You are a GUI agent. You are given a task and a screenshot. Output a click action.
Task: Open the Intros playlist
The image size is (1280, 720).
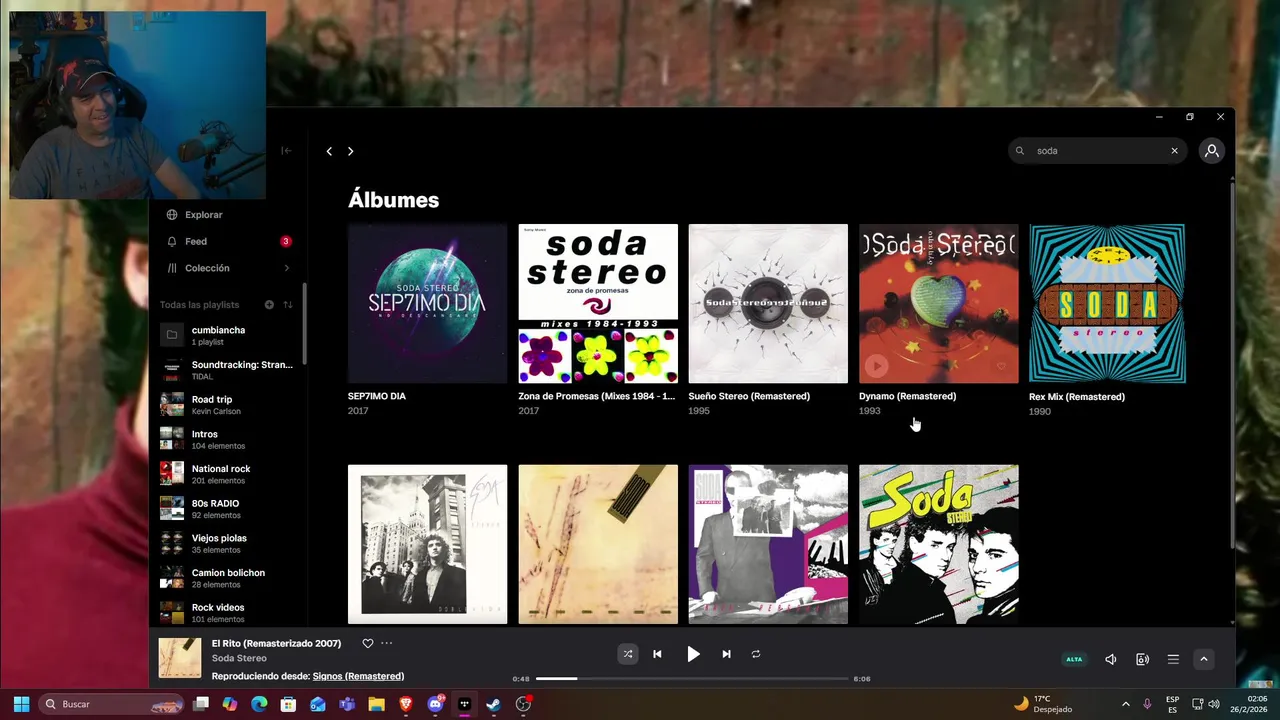[x=229, y=440]
